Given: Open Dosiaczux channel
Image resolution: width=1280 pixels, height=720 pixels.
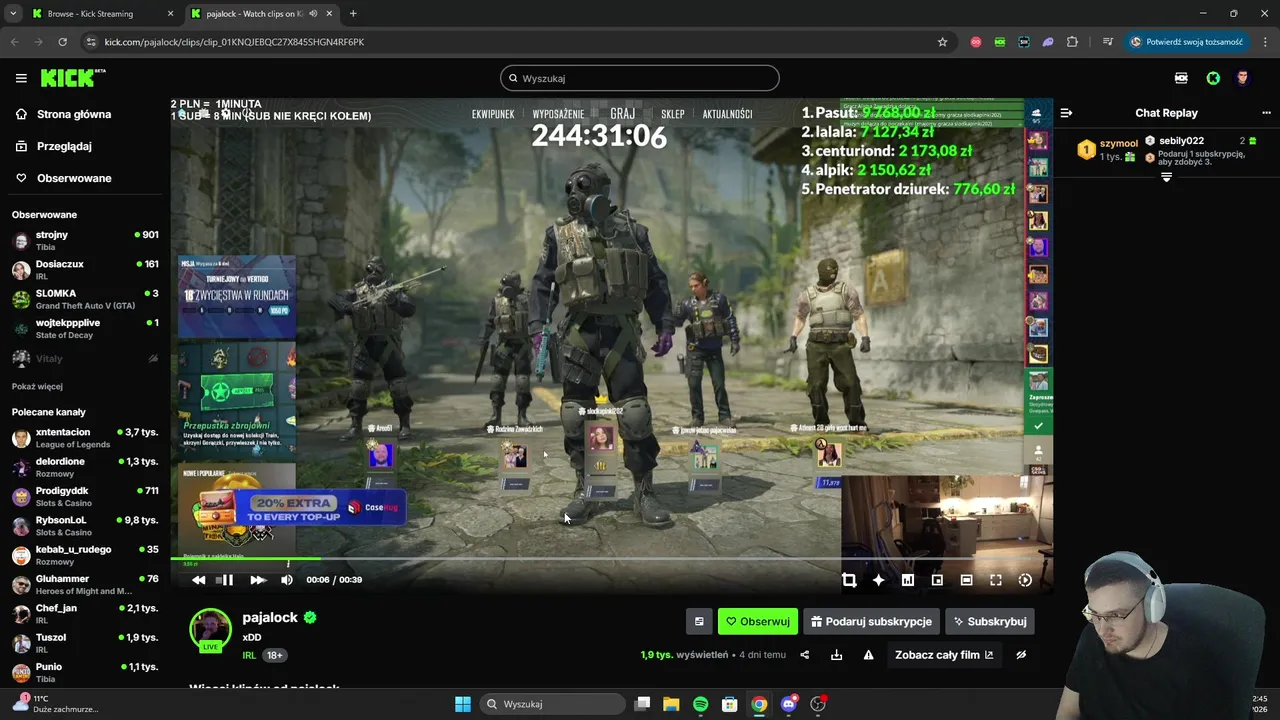Looking at the screenshot, I should (85, 270).
